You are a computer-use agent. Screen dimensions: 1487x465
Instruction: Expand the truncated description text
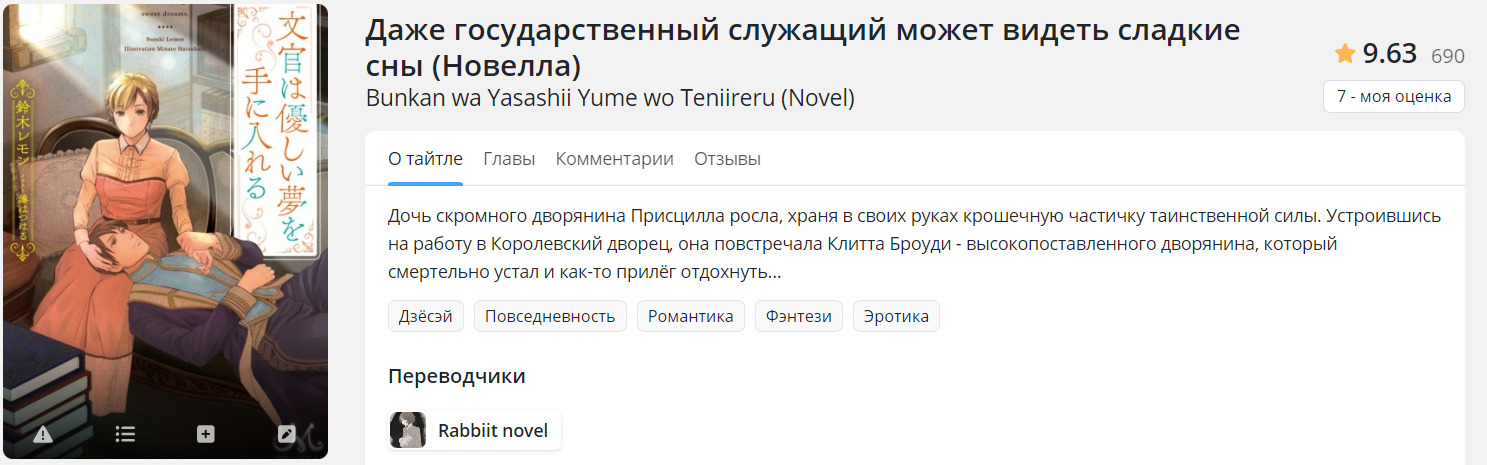774,272
